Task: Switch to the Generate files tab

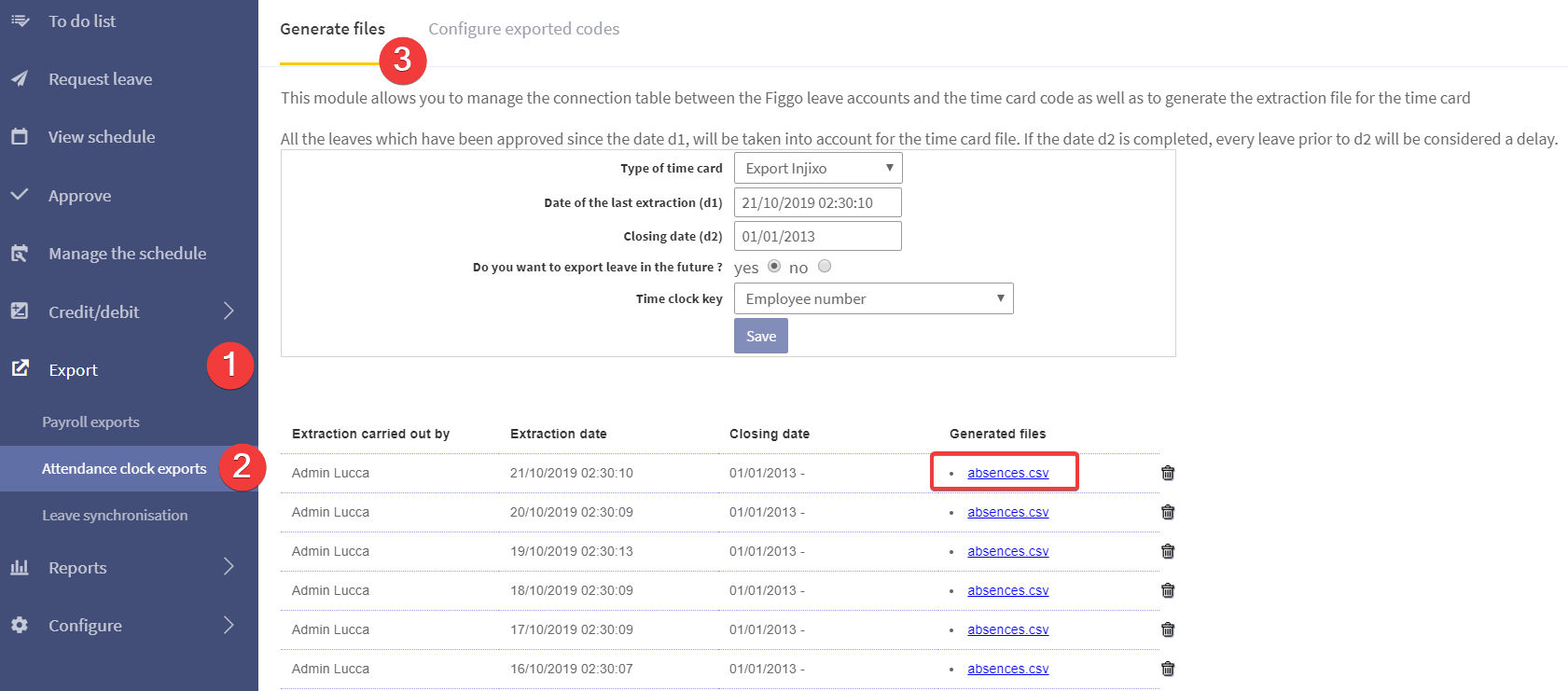Action: (x=332, y=29)
